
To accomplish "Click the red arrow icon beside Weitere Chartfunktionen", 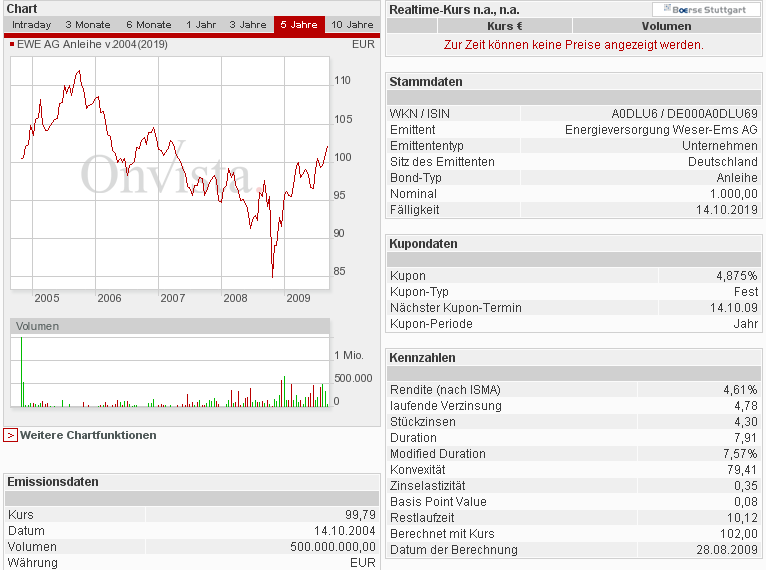I will [10, 435].
